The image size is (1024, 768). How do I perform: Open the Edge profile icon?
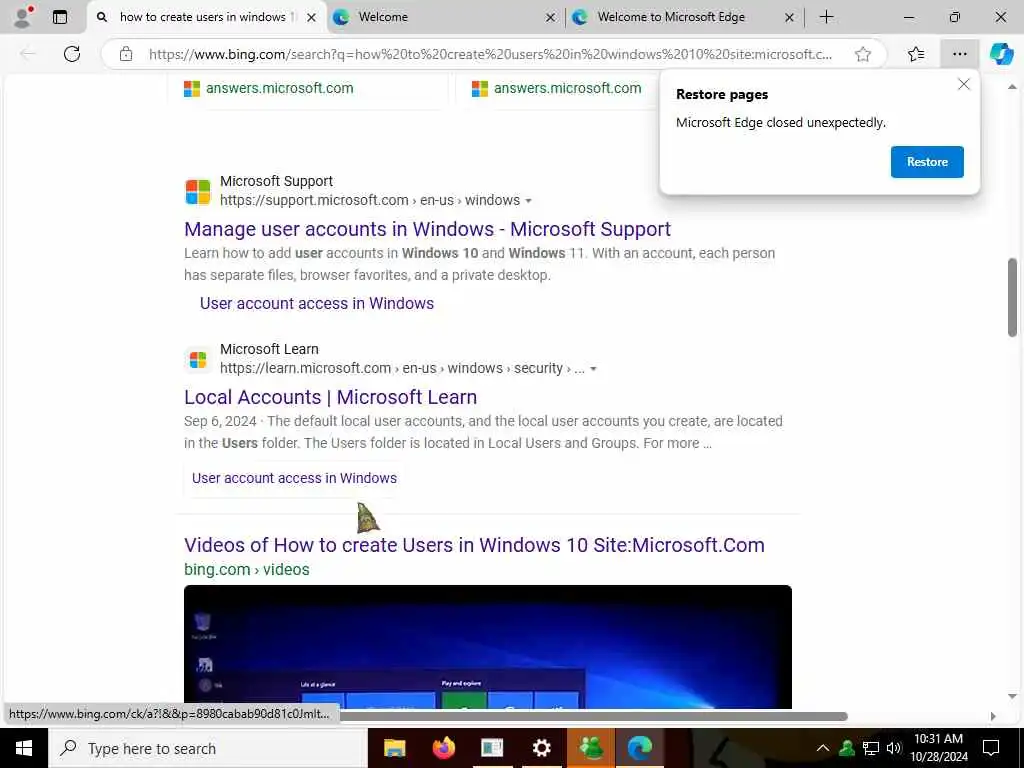24,17
